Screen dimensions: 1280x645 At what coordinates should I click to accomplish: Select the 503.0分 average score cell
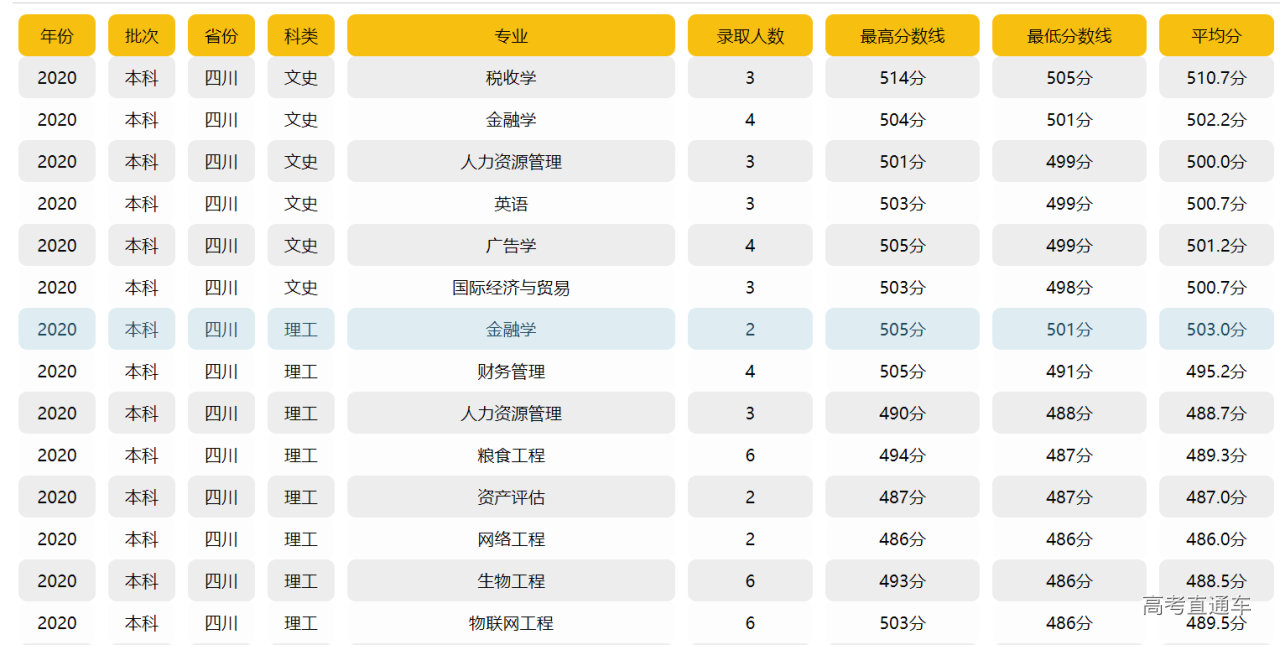click(1216, 329)
